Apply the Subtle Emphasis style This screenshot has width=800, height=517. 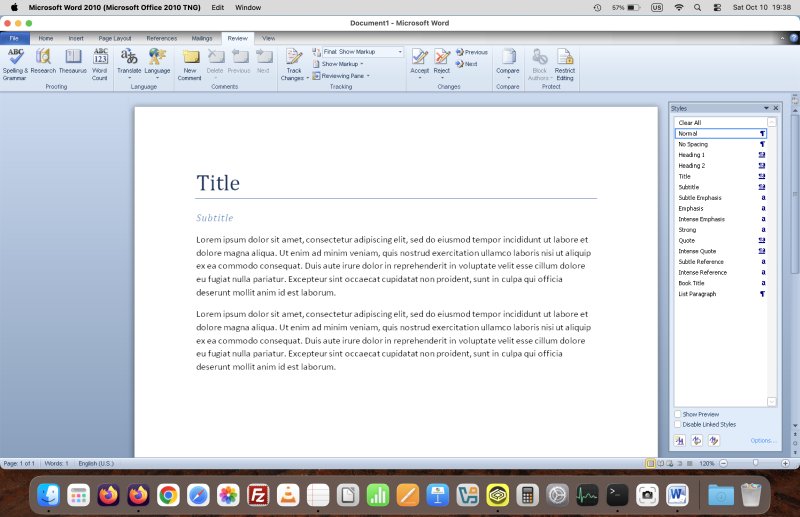(x=720, y=198)
